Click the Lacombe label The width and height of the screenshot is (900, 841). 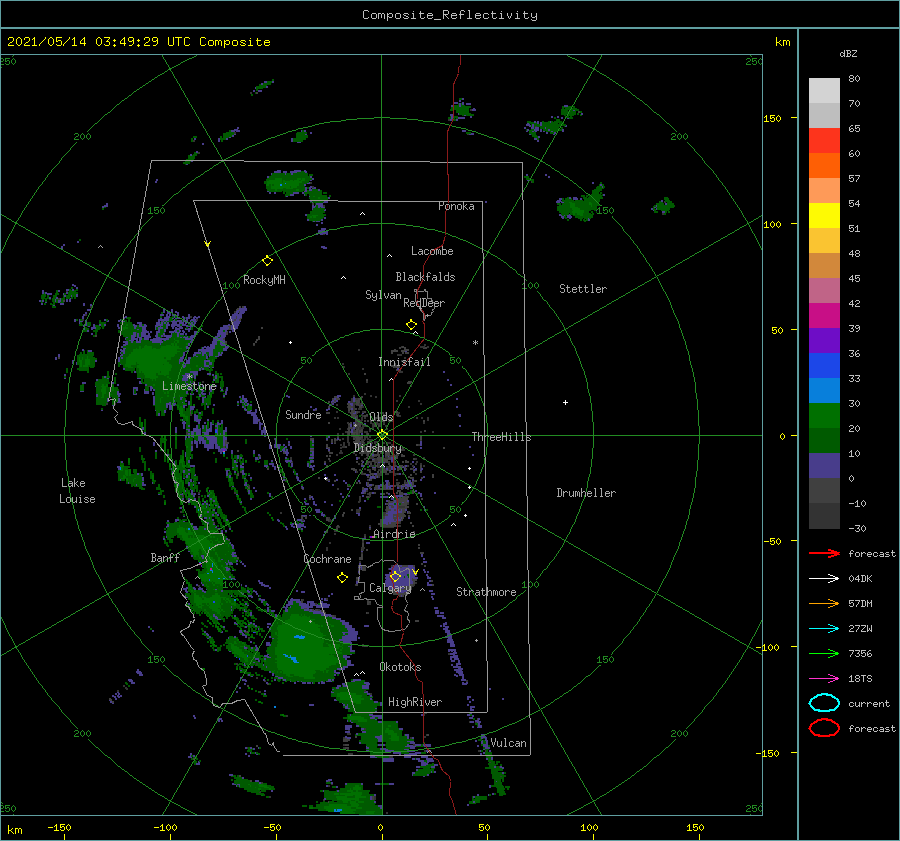(432, 251)
